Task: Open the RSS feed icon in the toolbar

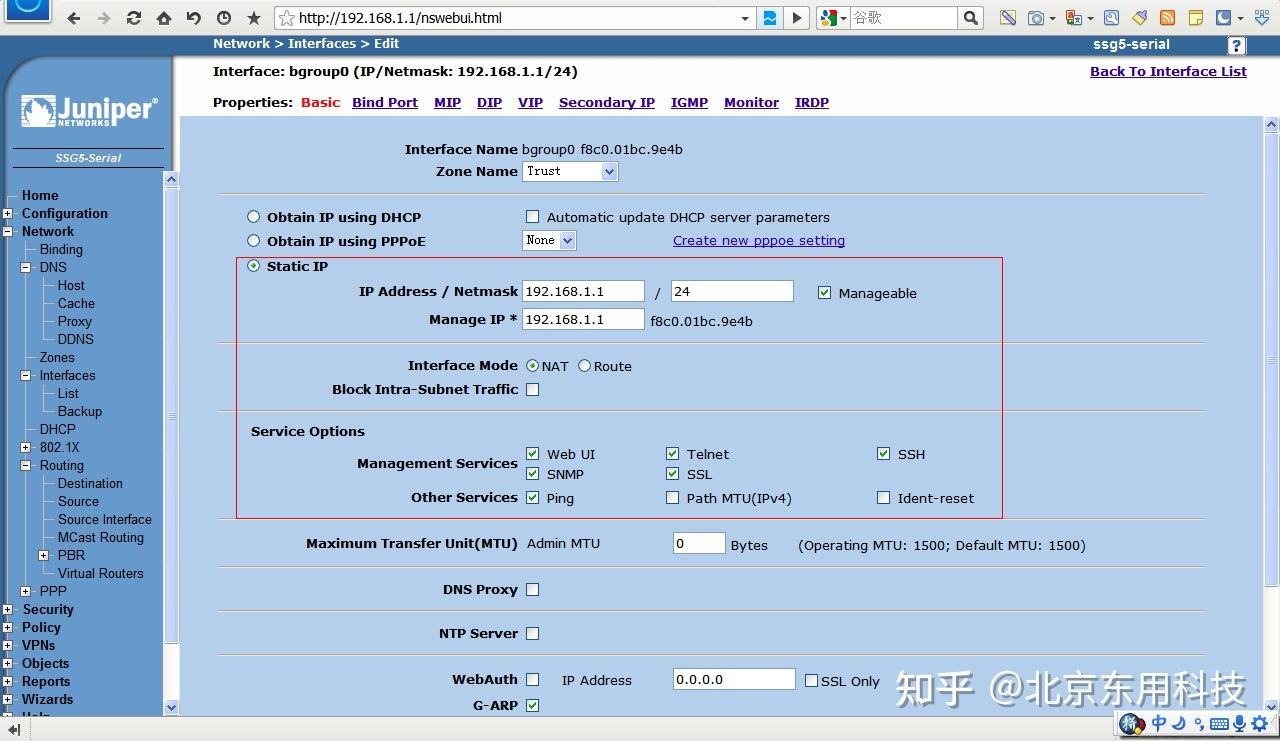Action: coord(1167,17)
